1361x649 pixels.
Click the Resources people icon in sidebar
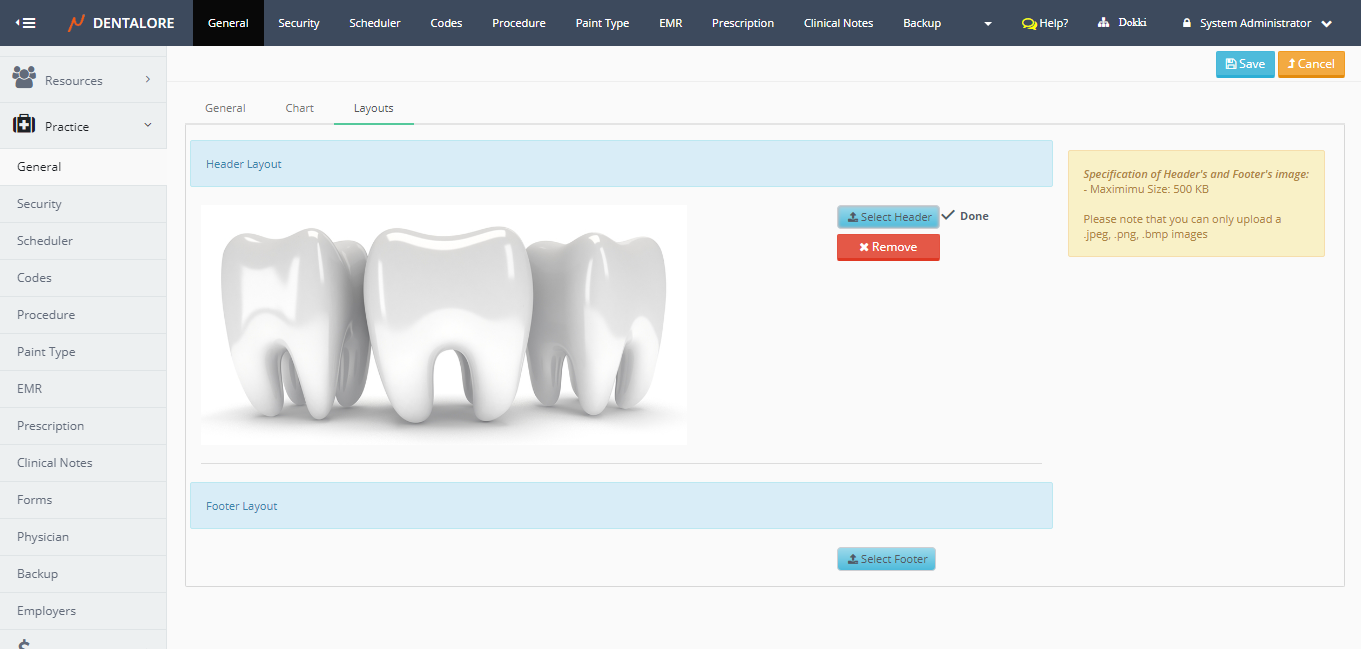pos(24,78)
